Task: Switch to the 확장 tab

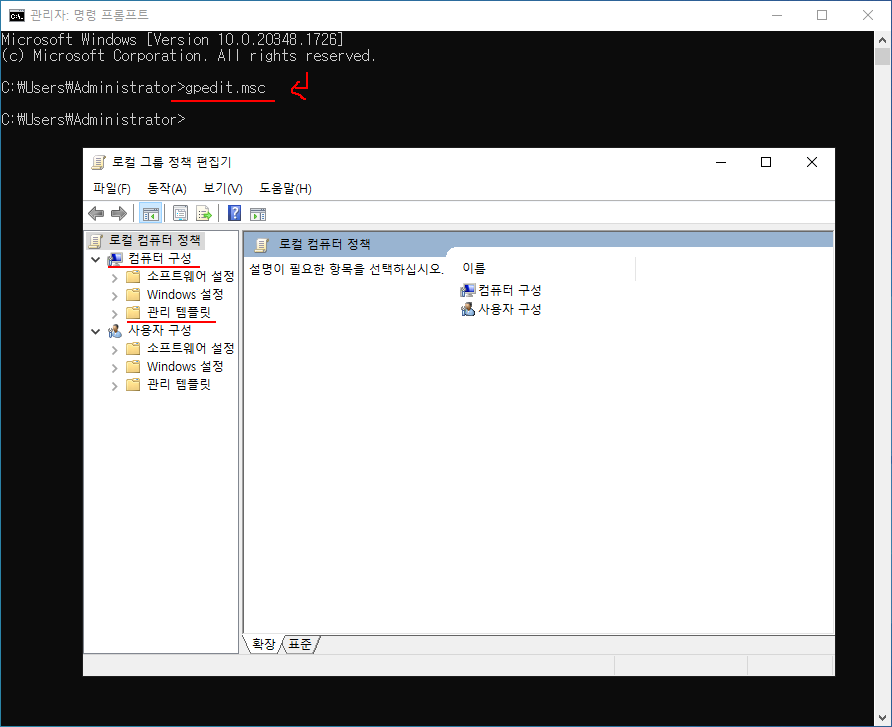Action: pyautogui.click(x=263, y=644)
